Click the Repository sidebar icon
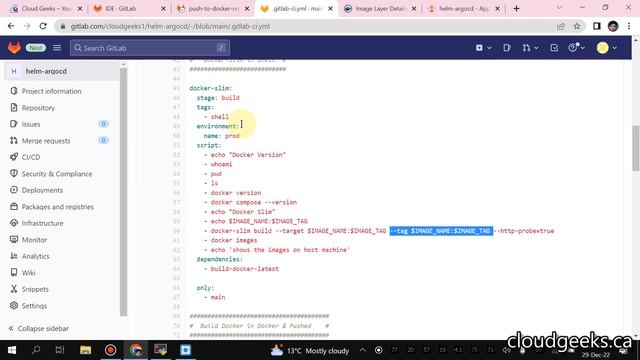Viewport: 640px width, 360px height. [14, 108]
